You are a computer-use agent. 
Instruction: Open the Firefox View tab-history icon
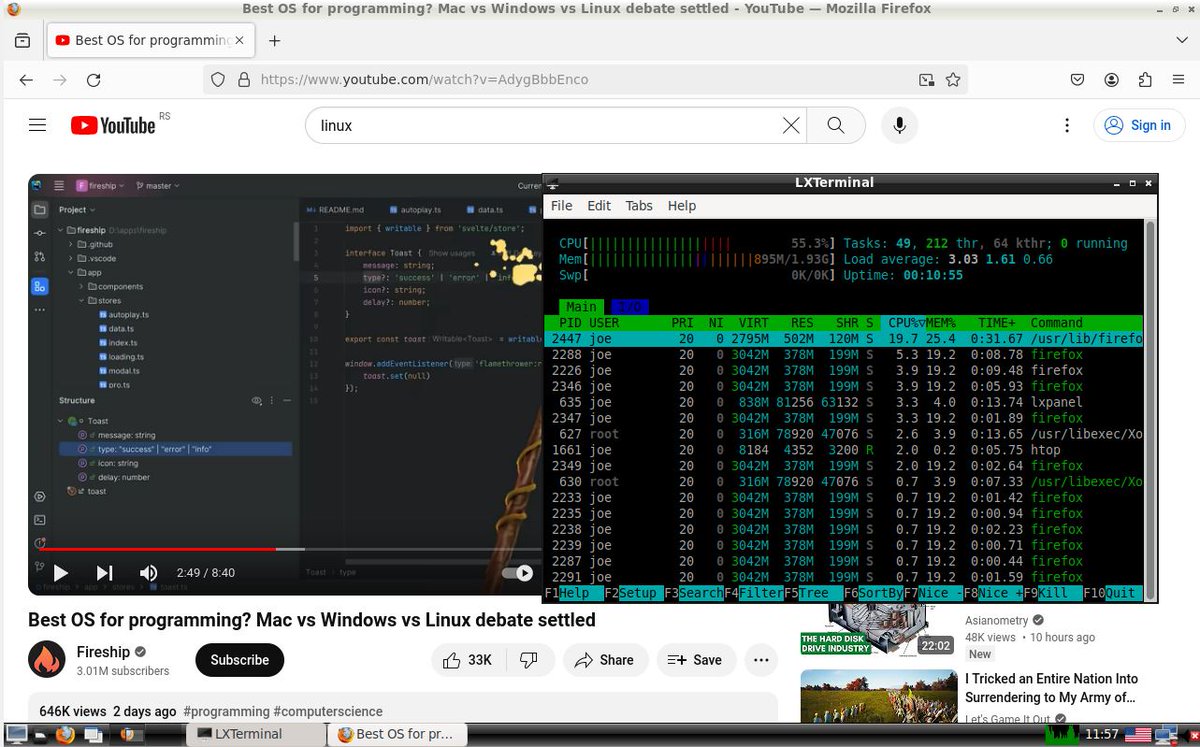23,41
